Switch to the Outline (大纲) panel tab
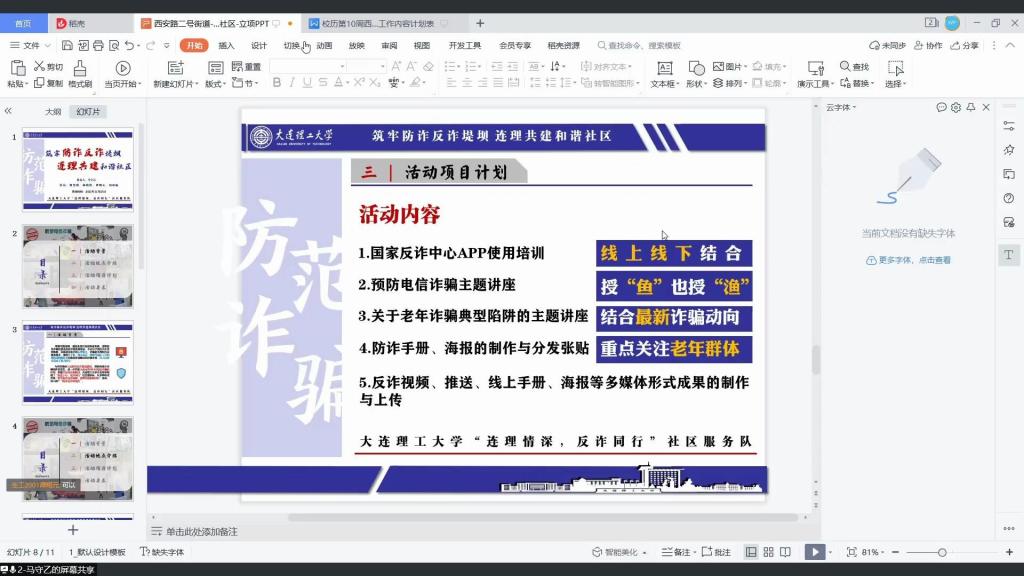The image size is (1024, 576). 53,112
